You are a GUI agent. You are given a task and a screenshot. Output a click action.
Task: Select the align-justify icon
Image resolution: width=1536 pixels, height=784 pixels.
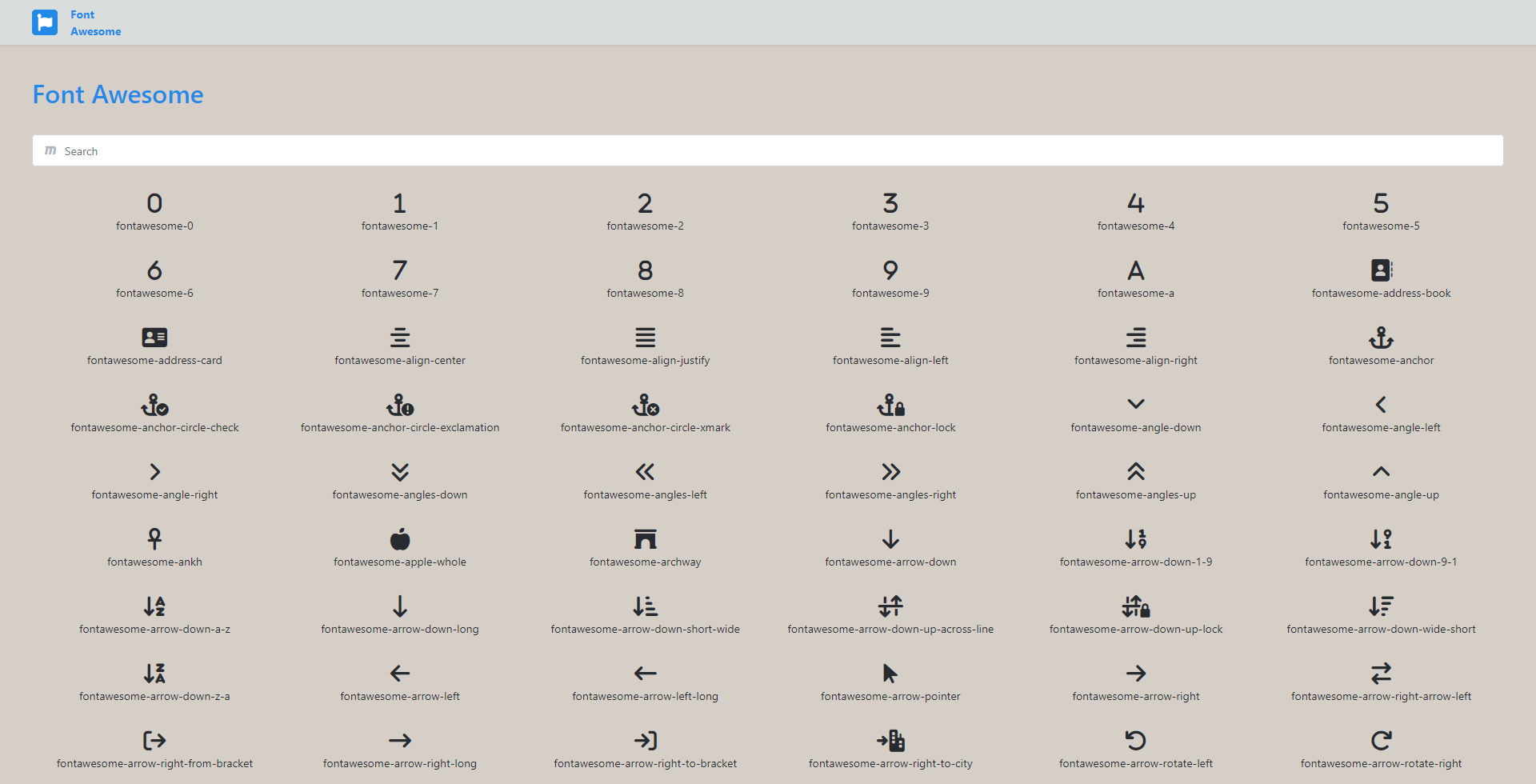click(x=645, y=338)
